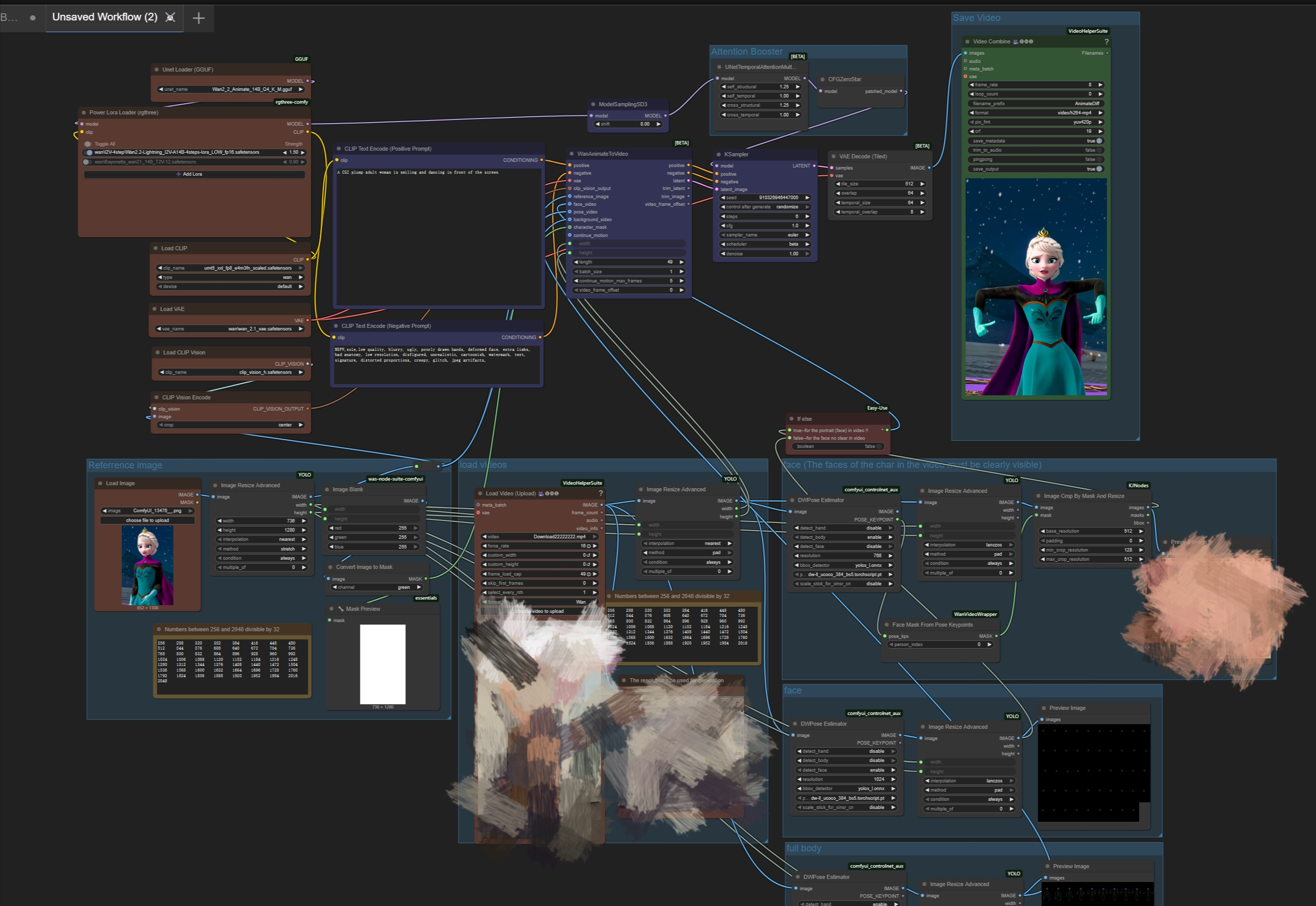Toggle the Wan2.2-Lightning lora on or off
The image size is (1316, 906).
point(89,153)
